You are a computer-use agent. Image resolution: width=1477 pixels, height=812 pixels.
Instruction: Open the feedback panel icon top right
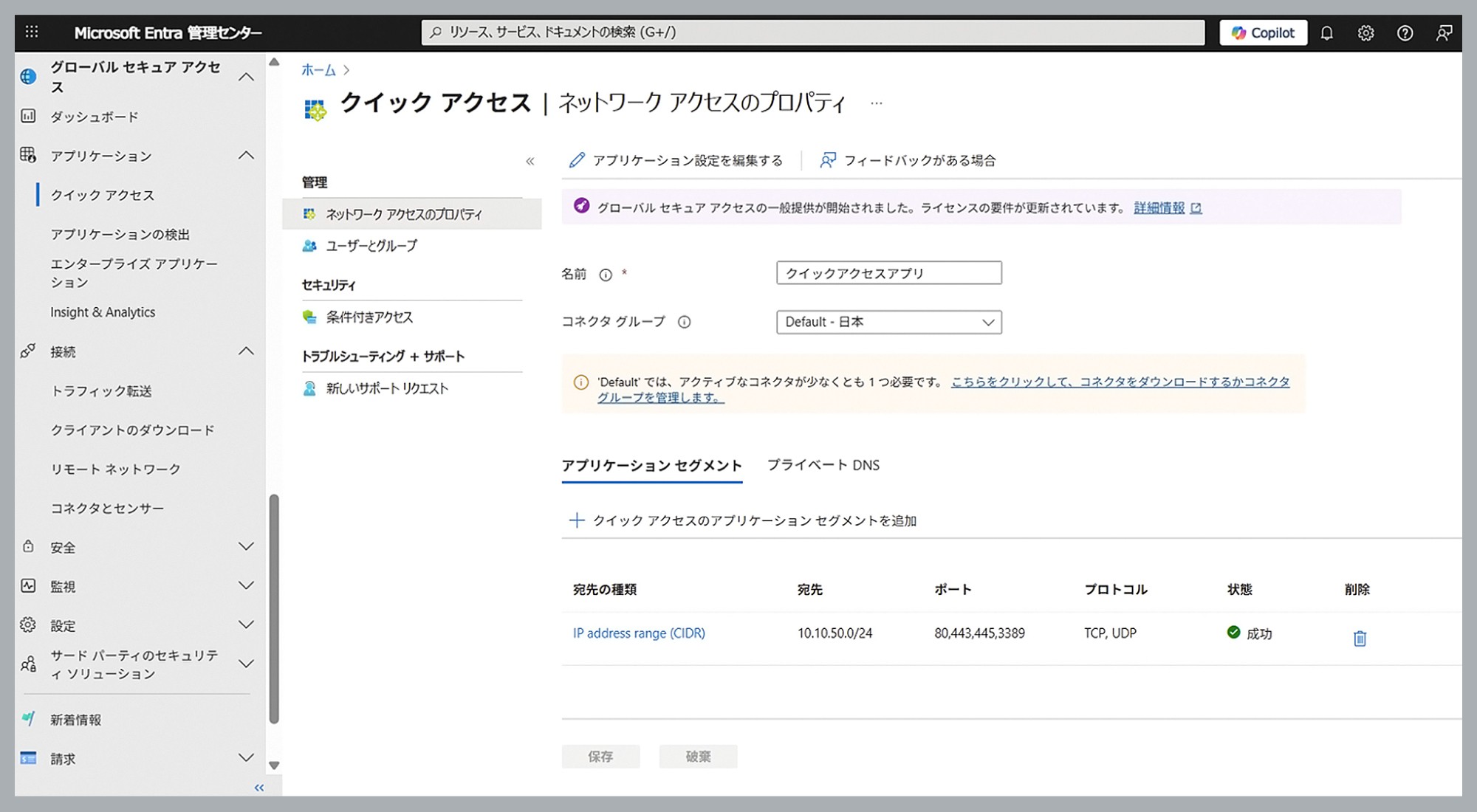click(x=1444, y=32)
